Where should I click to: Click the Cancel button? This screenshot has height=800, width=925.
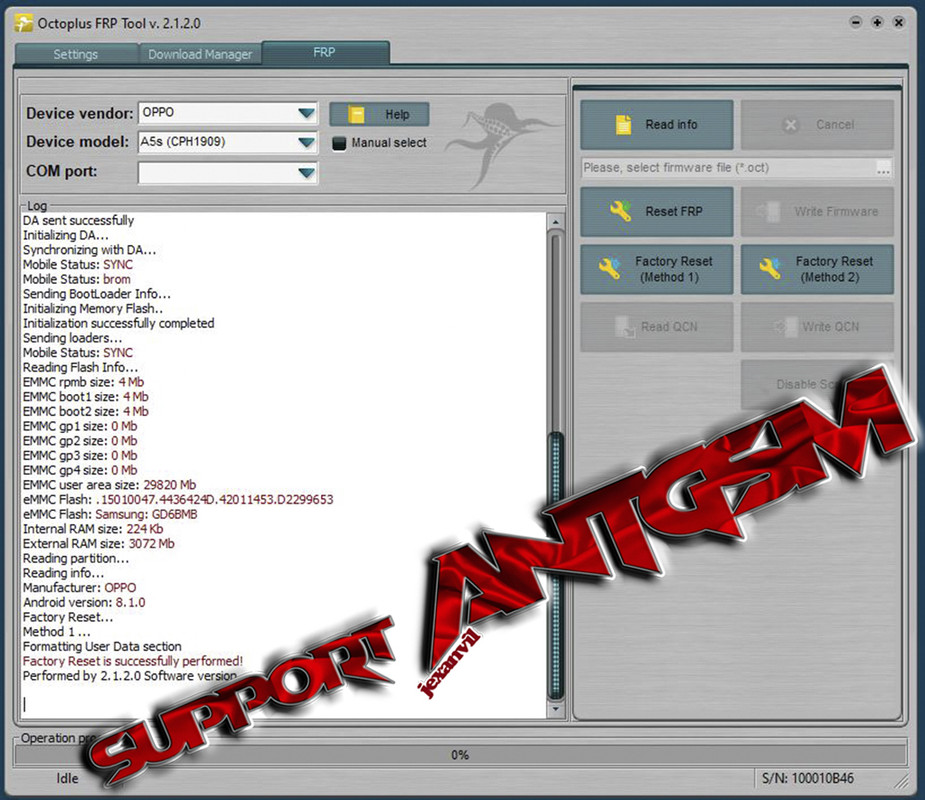[x=817, y=124]
